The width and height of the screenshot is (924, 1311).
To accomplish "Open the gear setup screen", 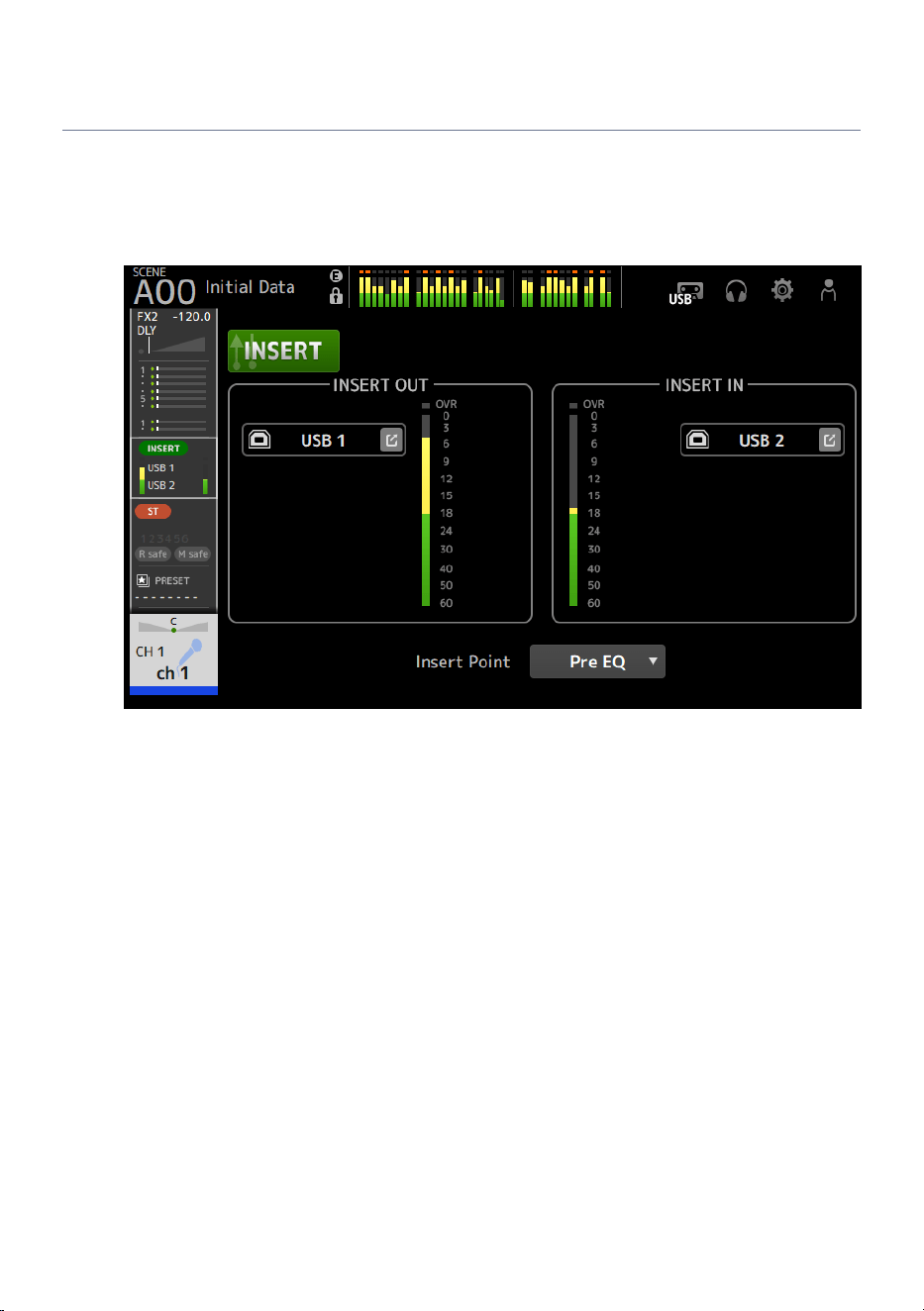I will [782, 290].
